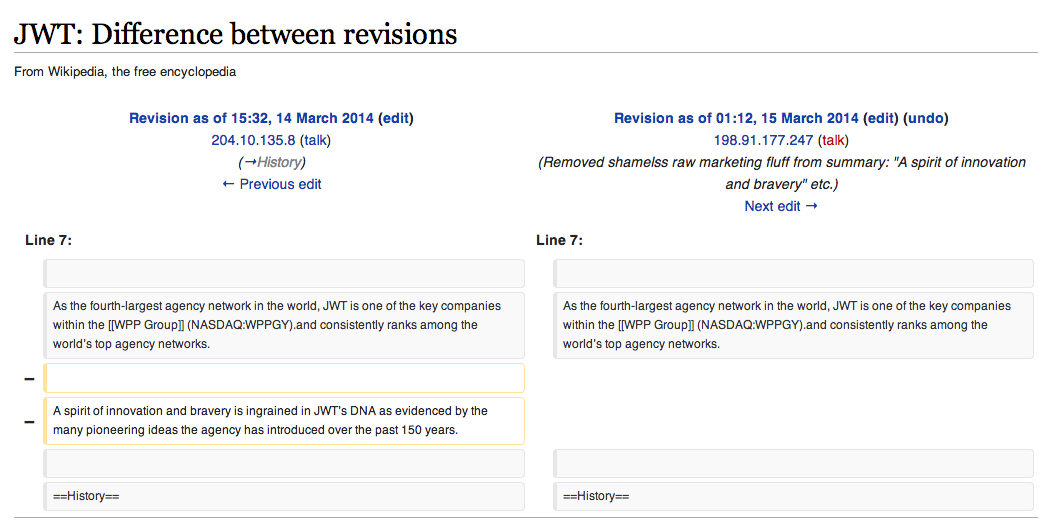Viewport: 1052px width, 520px height.
Task: Select the removed 'A spirit of innovation and bravery' paragraph
Action: point(284,421)
